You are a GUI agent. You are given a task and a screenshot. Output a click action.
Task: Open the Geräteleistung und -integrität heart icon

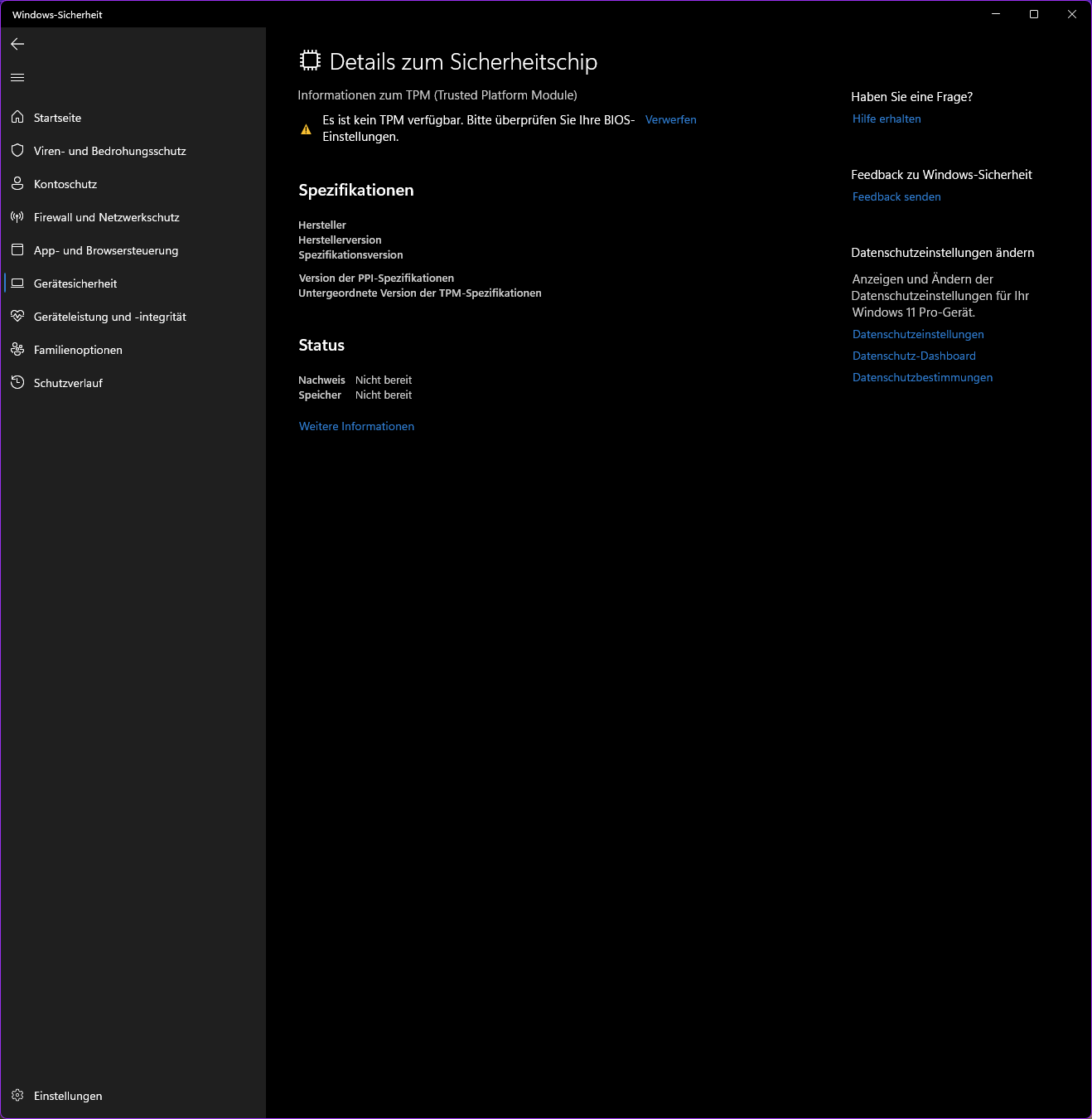point(17,316)
